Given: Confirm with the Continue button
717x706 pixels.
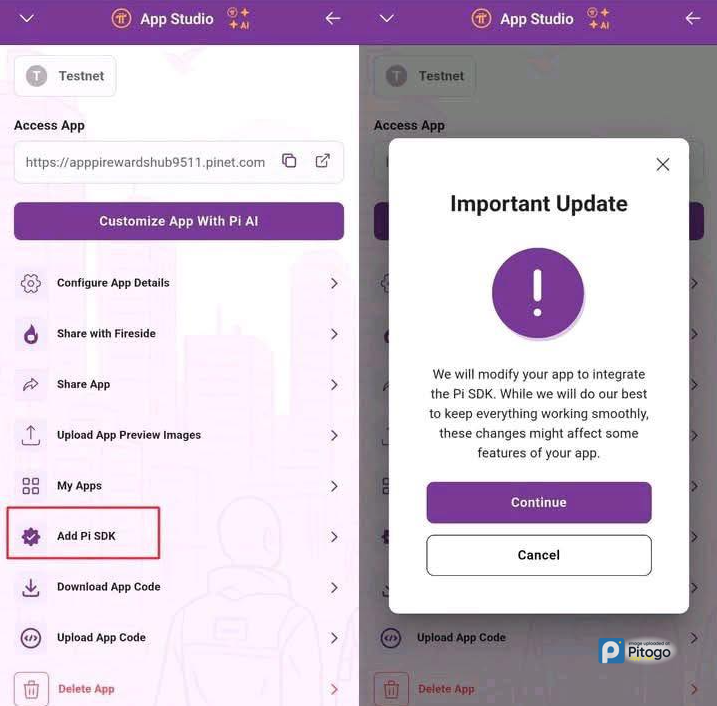Looking at the screenshot, I should (x=539, y=503).
